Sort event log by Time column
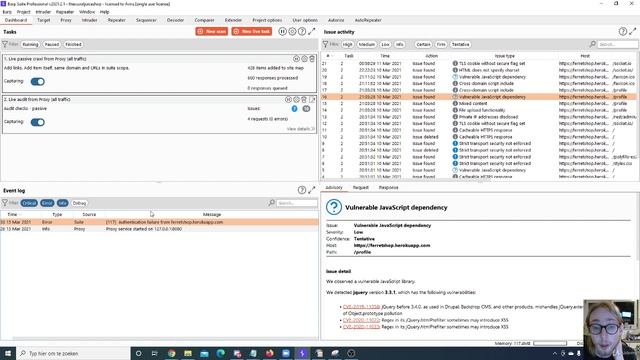 coord(12,214)
